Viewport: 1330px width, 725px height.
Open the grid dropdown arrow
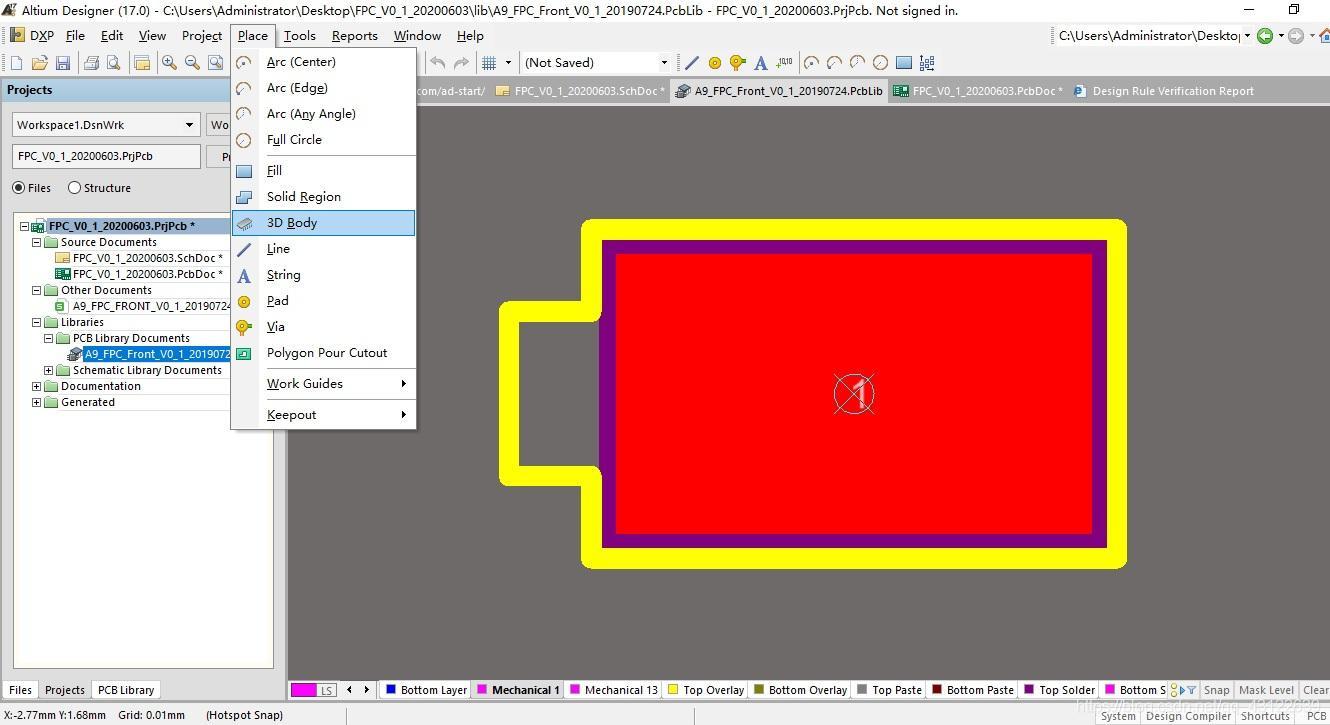tap(508, 63)
